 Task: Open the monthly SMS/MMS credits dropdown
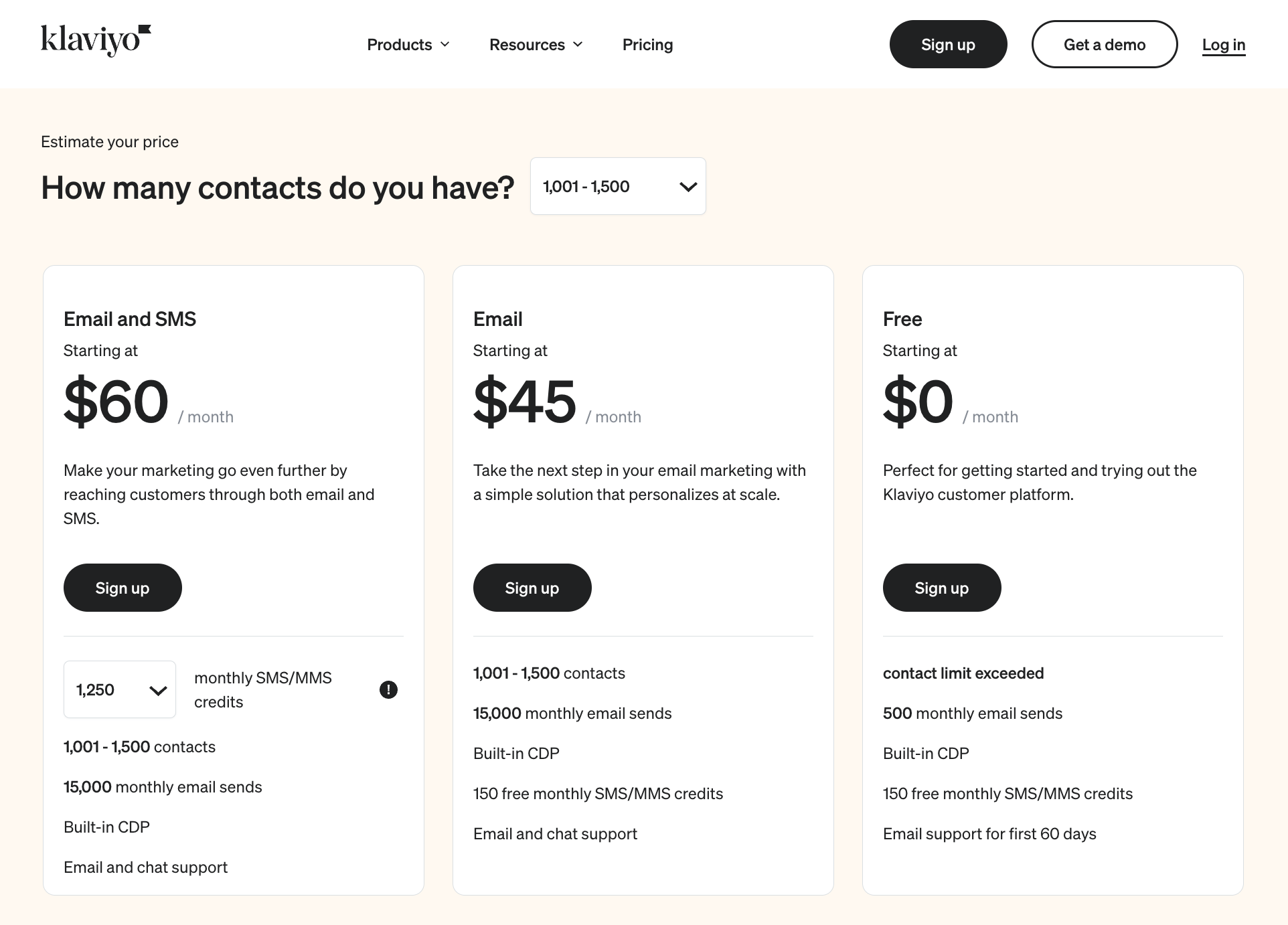click(x=119, y=689)
